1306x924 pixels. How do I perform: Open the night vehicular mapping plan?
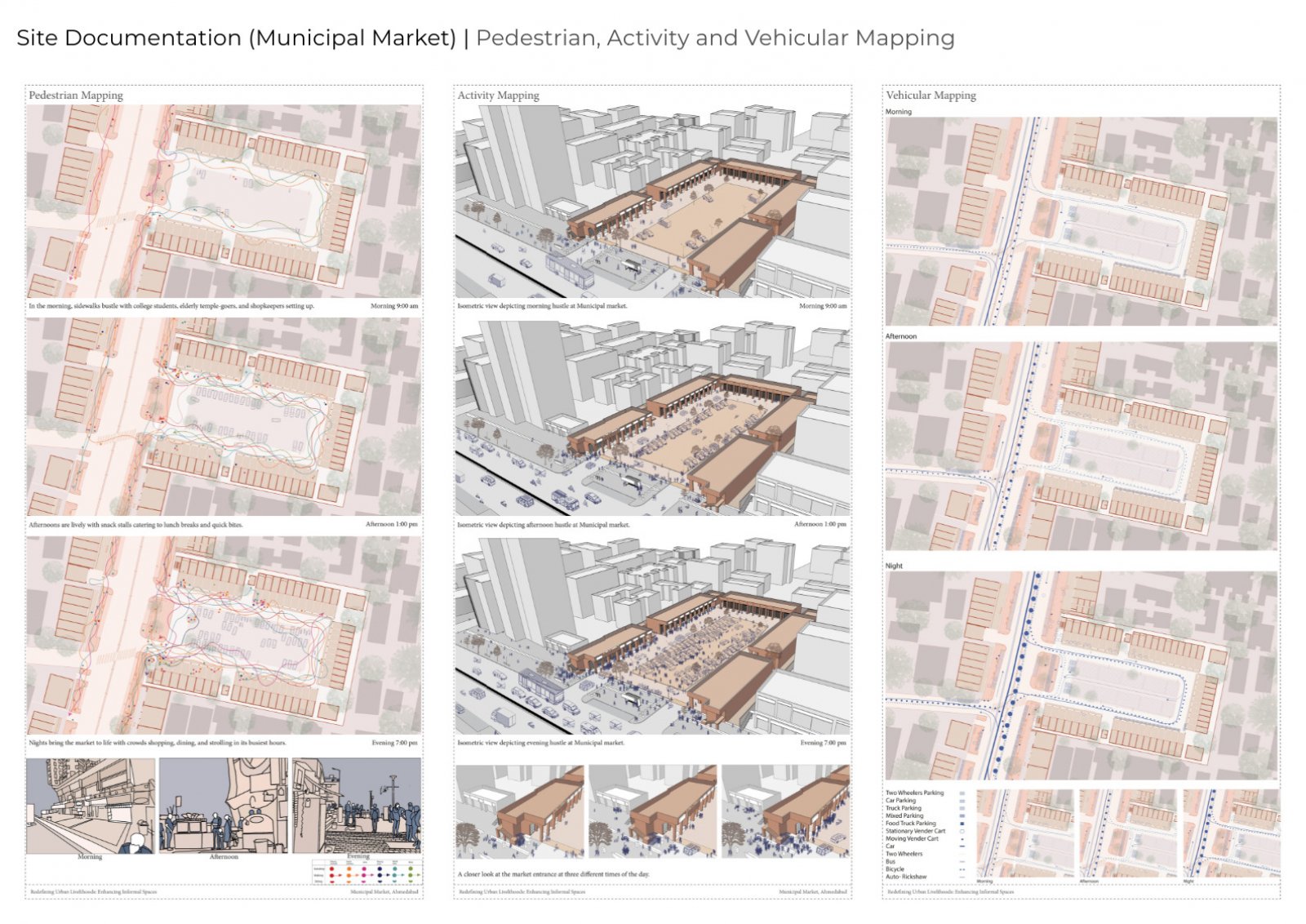click(x=1082, y=675)
